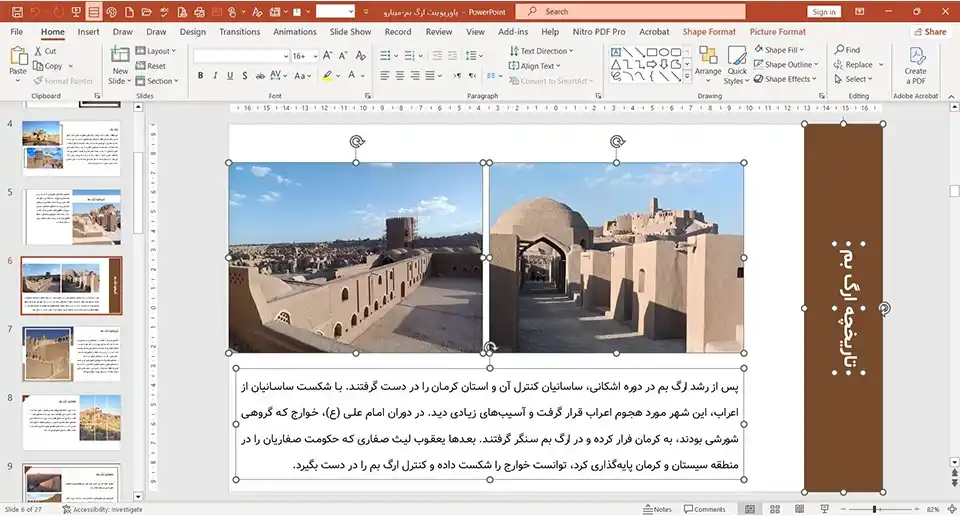Toggle Bold formatting
Viewport: 960px width, 516px height.
tap(200, 75)
